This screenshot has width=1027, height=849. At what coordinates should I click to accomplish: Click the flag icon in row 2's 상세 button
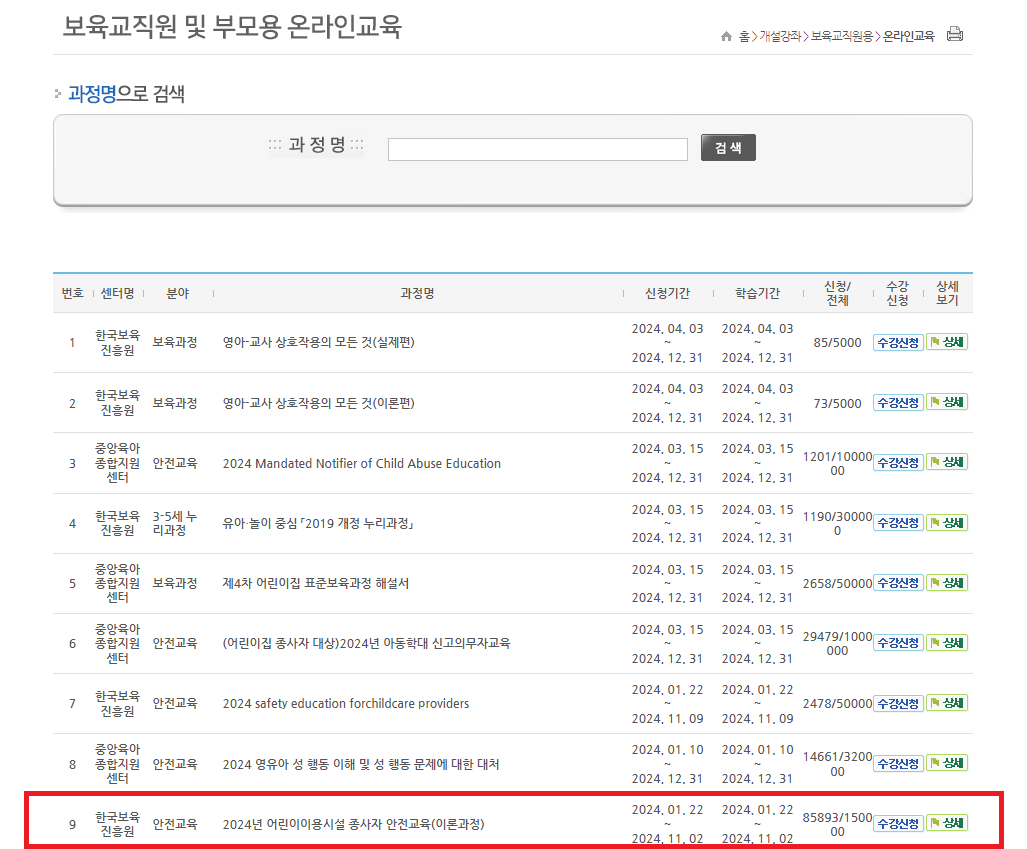tap(934, 402)
